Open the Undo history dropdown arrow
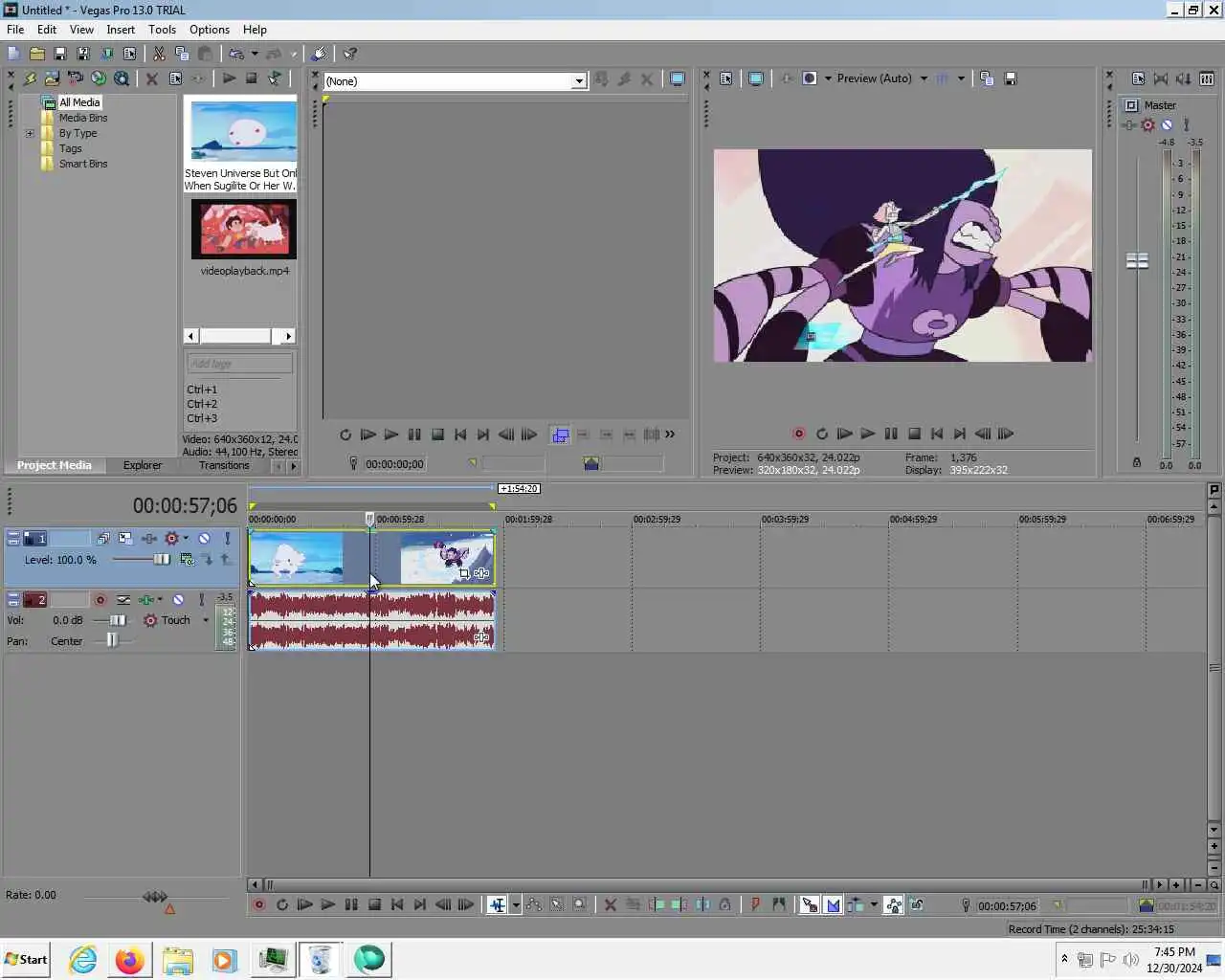The height and width of the screenshot is (980, 1225). pos(255,54)
